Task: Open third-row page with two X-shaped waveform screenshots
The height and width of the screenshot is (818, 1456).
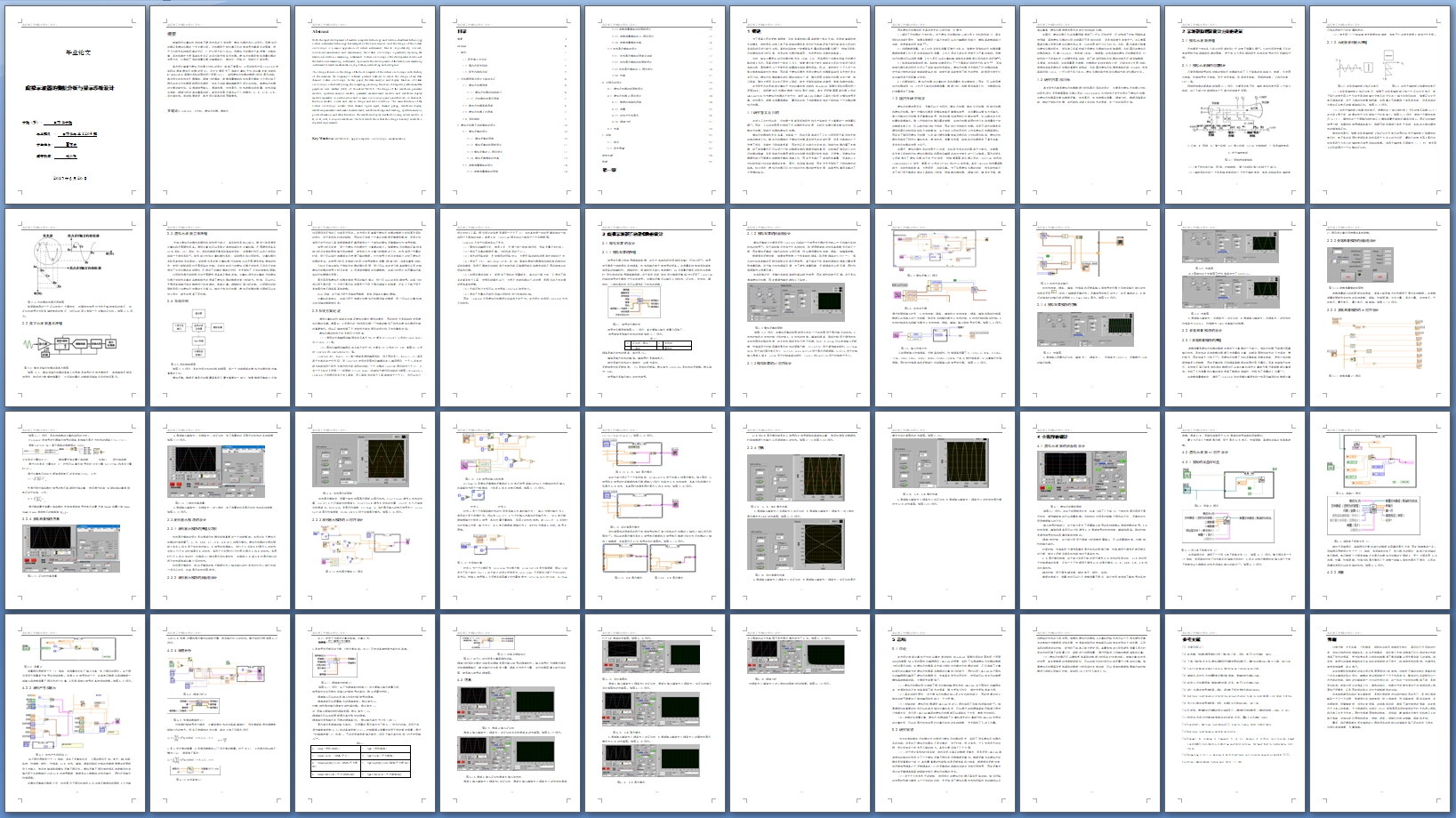Action: 800,509
